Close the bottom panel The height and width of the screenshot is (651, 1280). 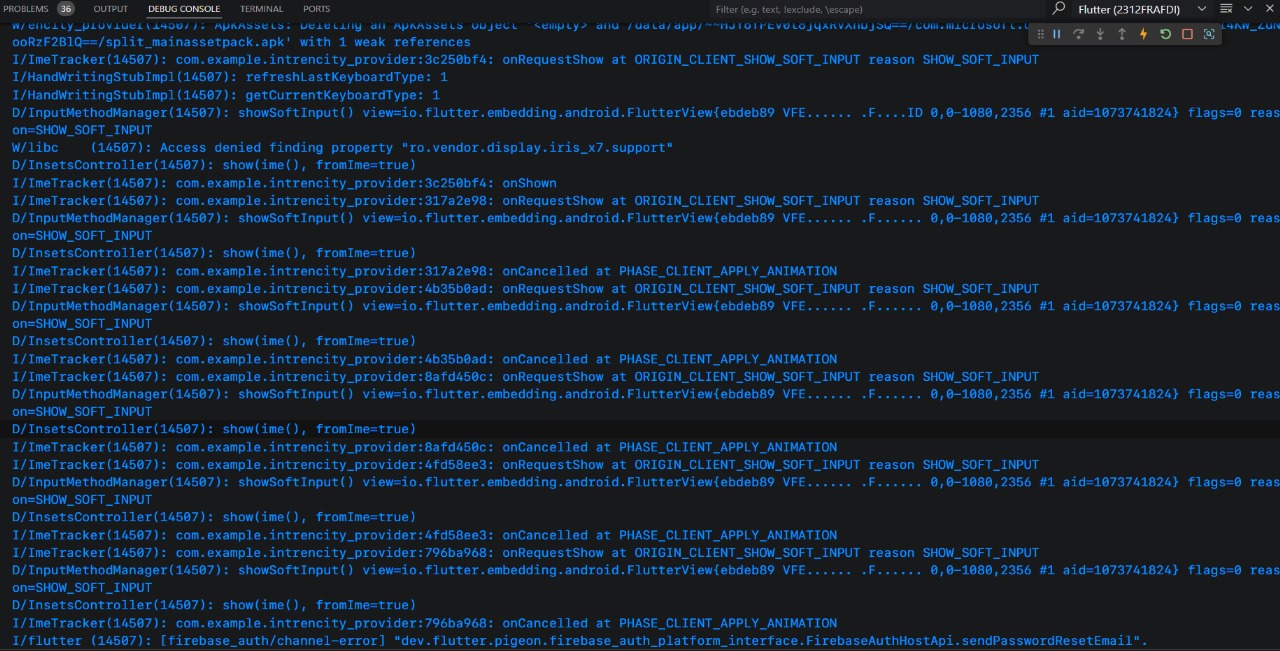point(1271,9)
